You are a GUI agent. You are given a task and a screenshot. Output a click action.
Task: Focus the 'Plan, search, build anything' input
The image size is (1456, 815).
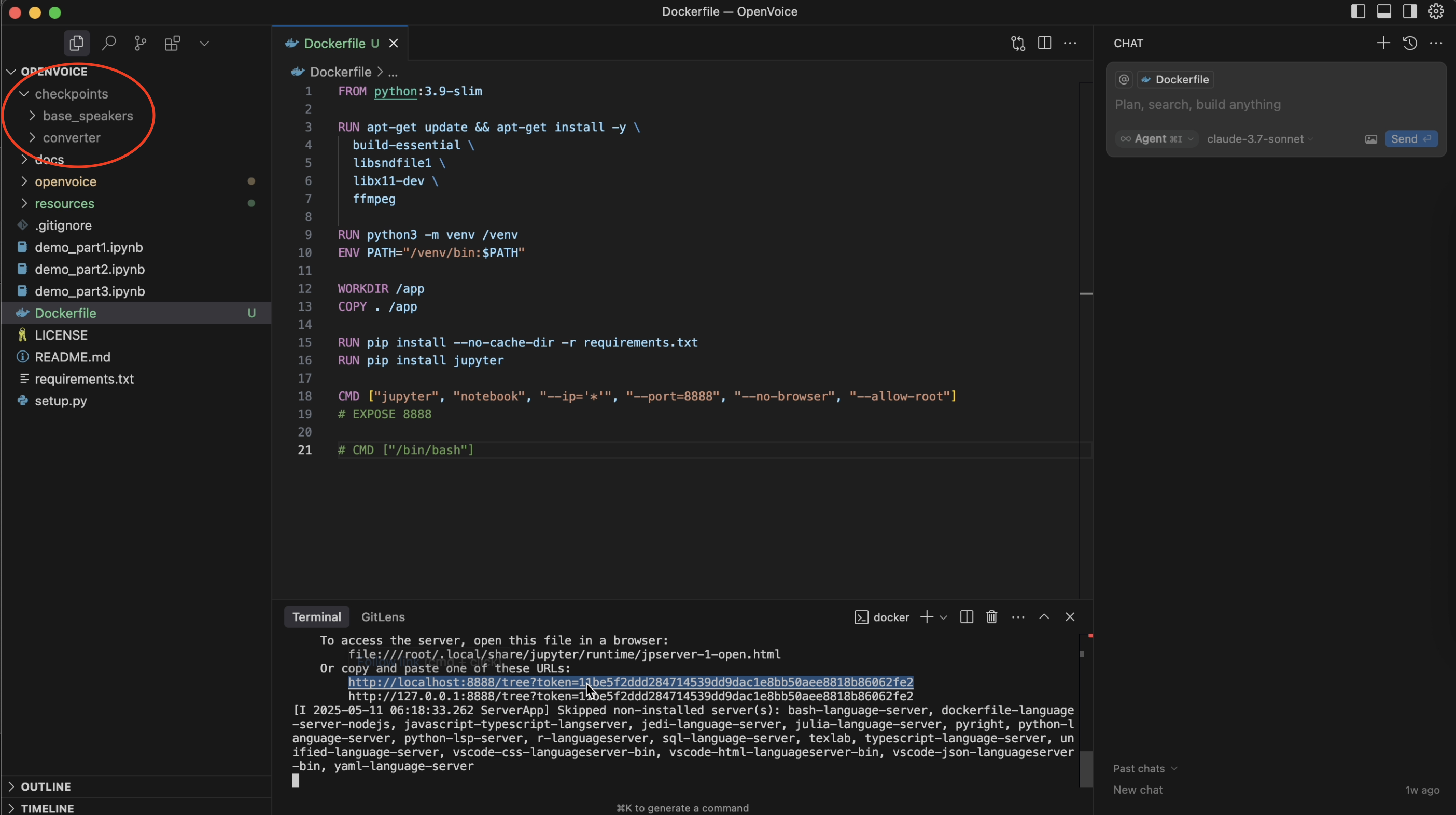1275,105
